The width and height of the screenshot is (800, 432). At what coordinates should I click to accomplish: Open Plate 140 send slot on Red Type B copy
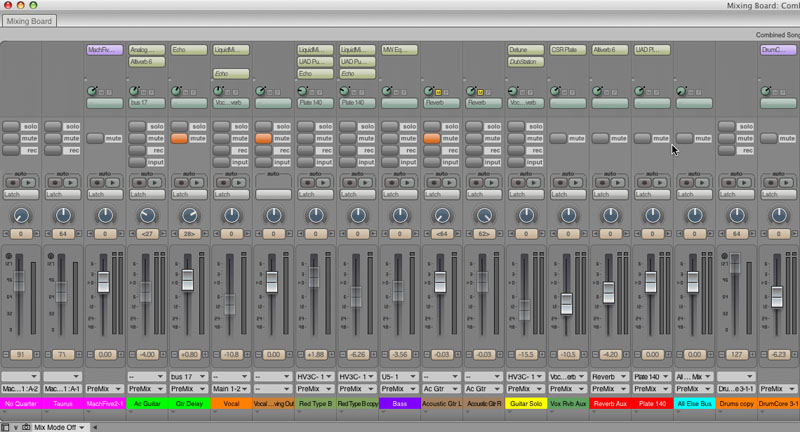point(357,103)
